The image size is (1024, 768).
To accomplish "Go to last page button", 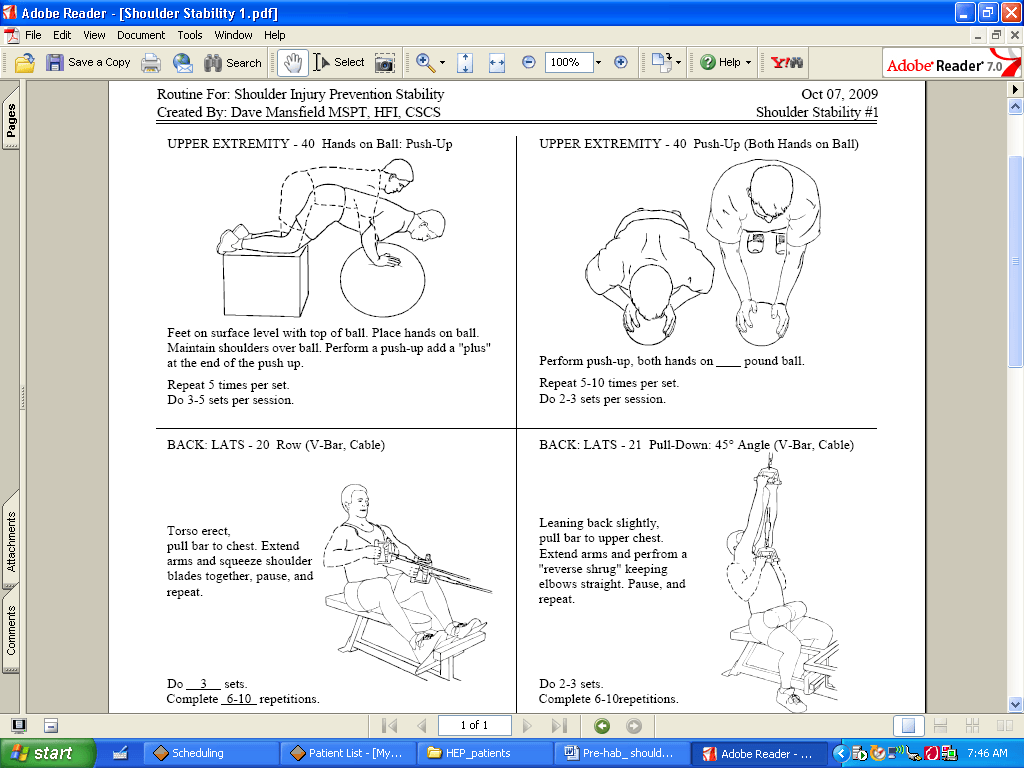I will click(x=559, y=726).
